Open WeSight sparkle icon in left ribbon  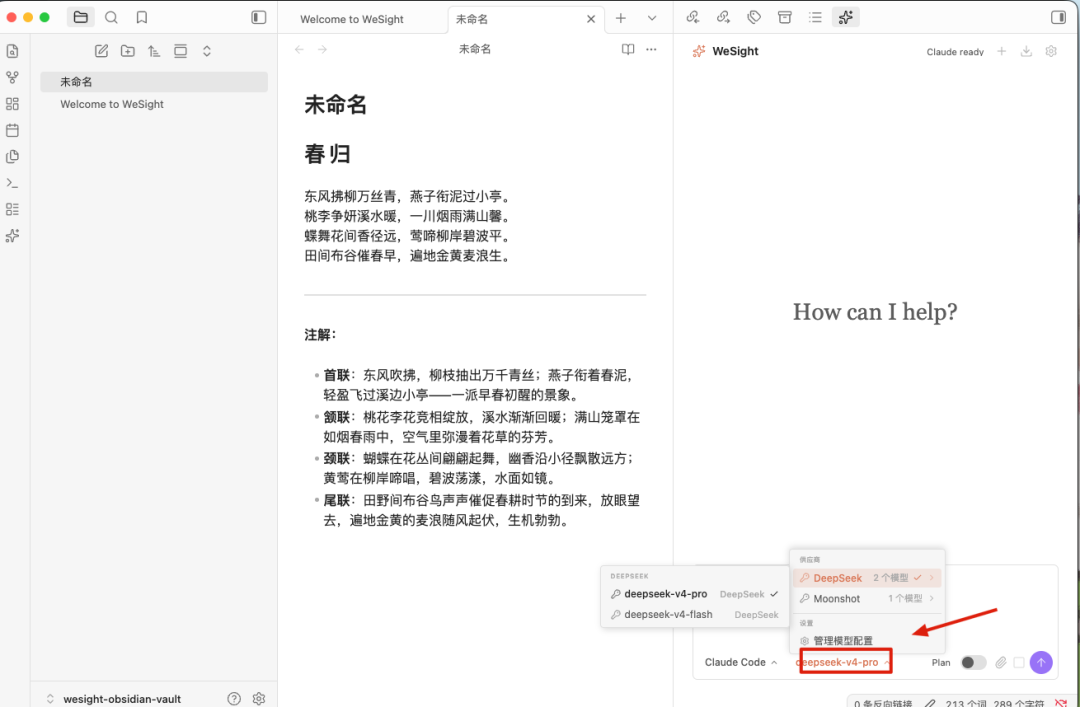click(x=12, y=236)
